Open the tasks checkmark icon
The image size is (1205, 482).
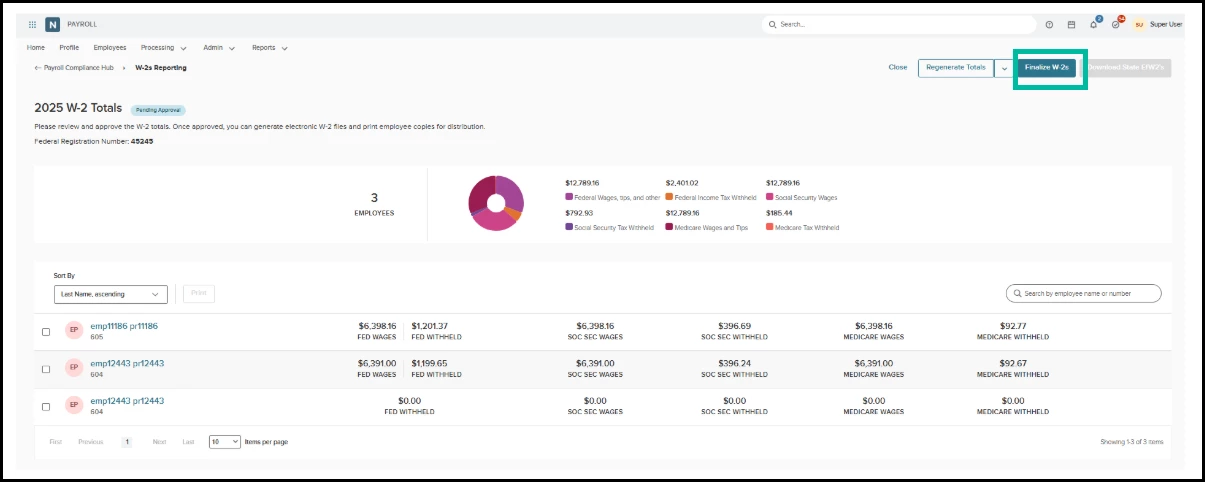pyautogui.click(x=1116, y=24)
